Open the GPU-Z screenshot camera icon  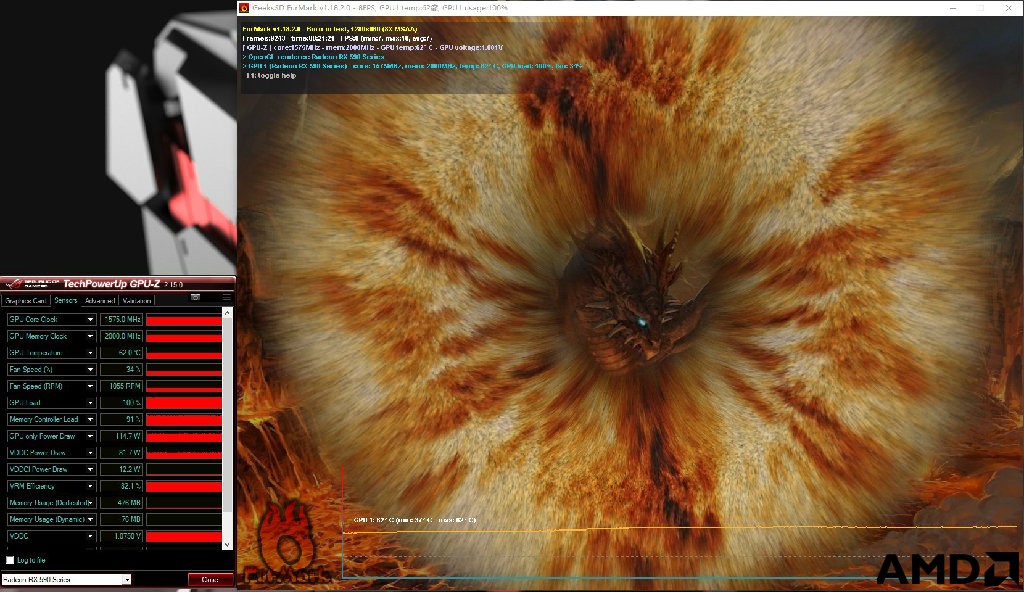(195, 297)
